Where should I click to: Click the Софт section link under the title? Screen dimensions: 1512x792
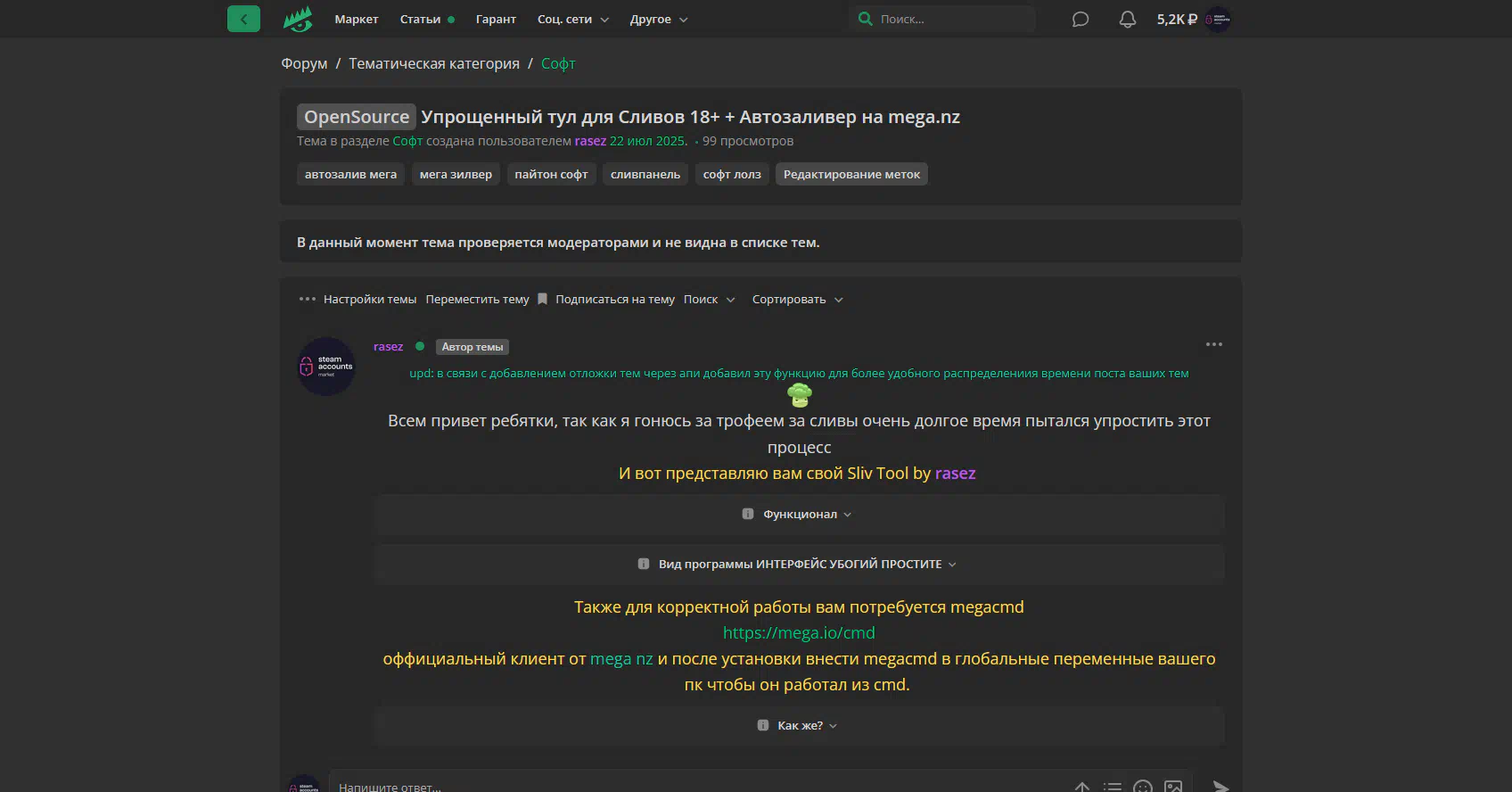[407, 141]
